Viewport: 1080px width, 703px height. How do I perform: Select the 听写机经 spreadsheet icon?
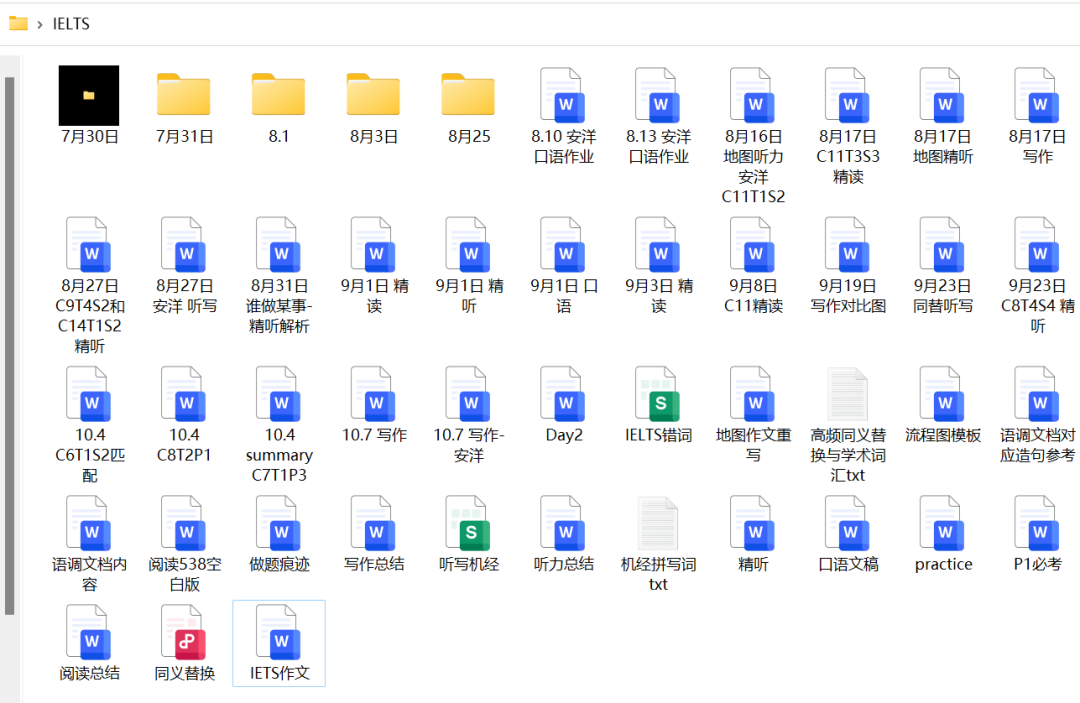[x=469, y=523]
